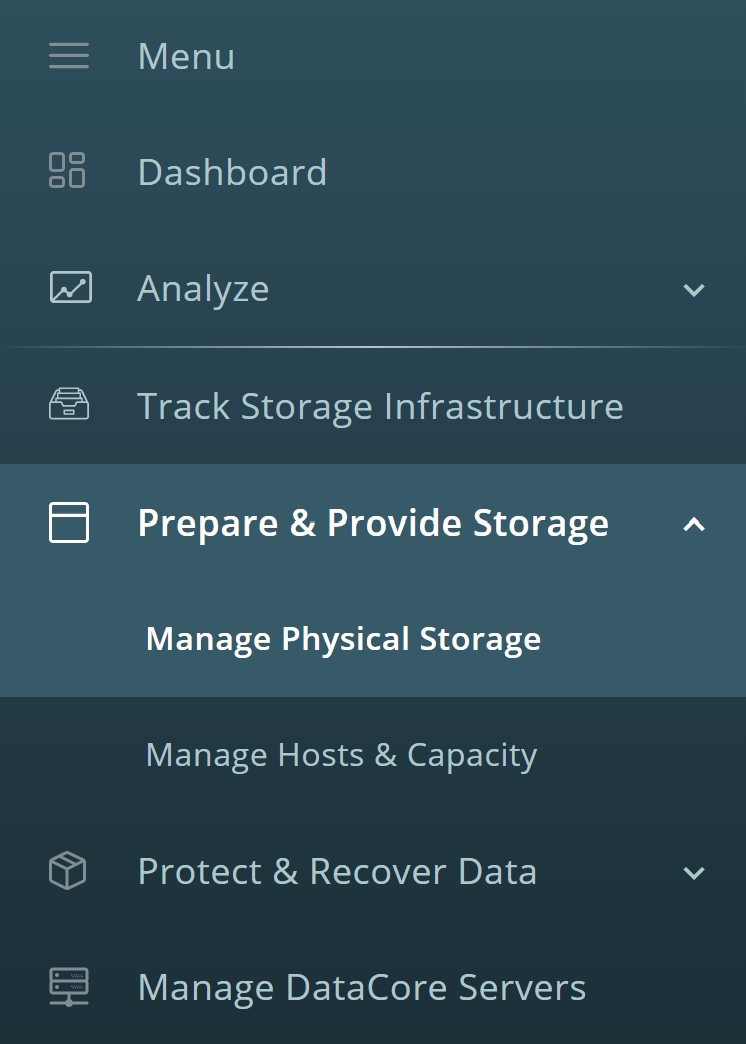
Task: Click the Protect & Recover Data text label
Action: pos(337,872)
